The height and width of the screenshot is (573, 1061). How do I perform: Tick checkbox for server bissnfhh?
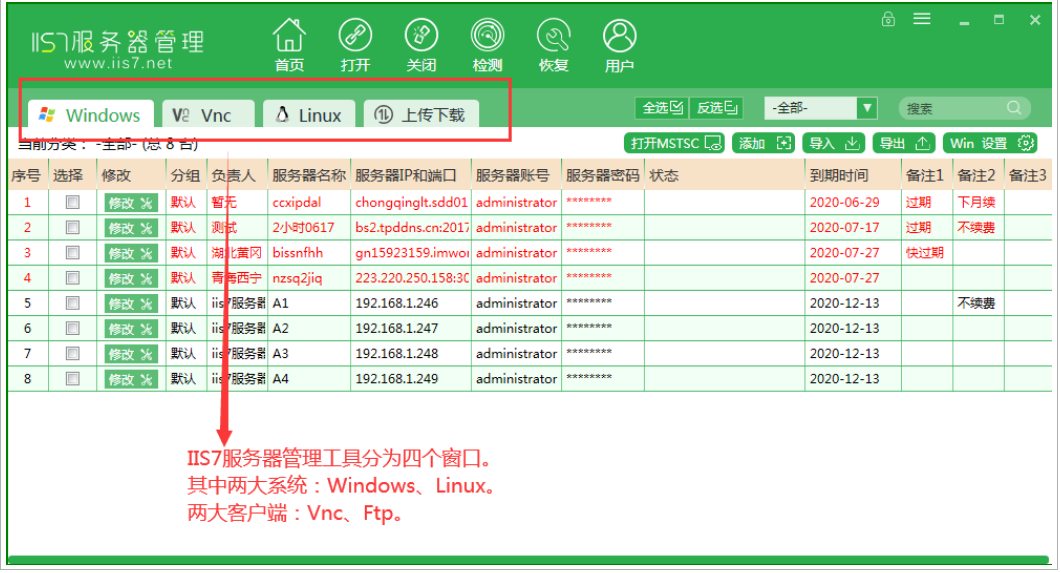pyautogui.click(x=72, y=252)
